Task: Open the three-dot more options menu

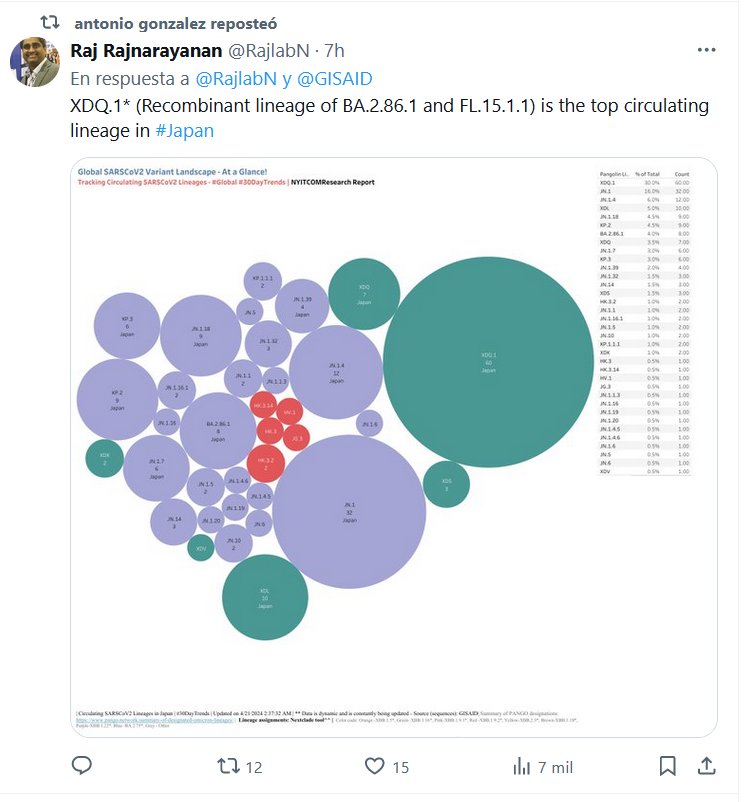Action: tap(706, 50)
